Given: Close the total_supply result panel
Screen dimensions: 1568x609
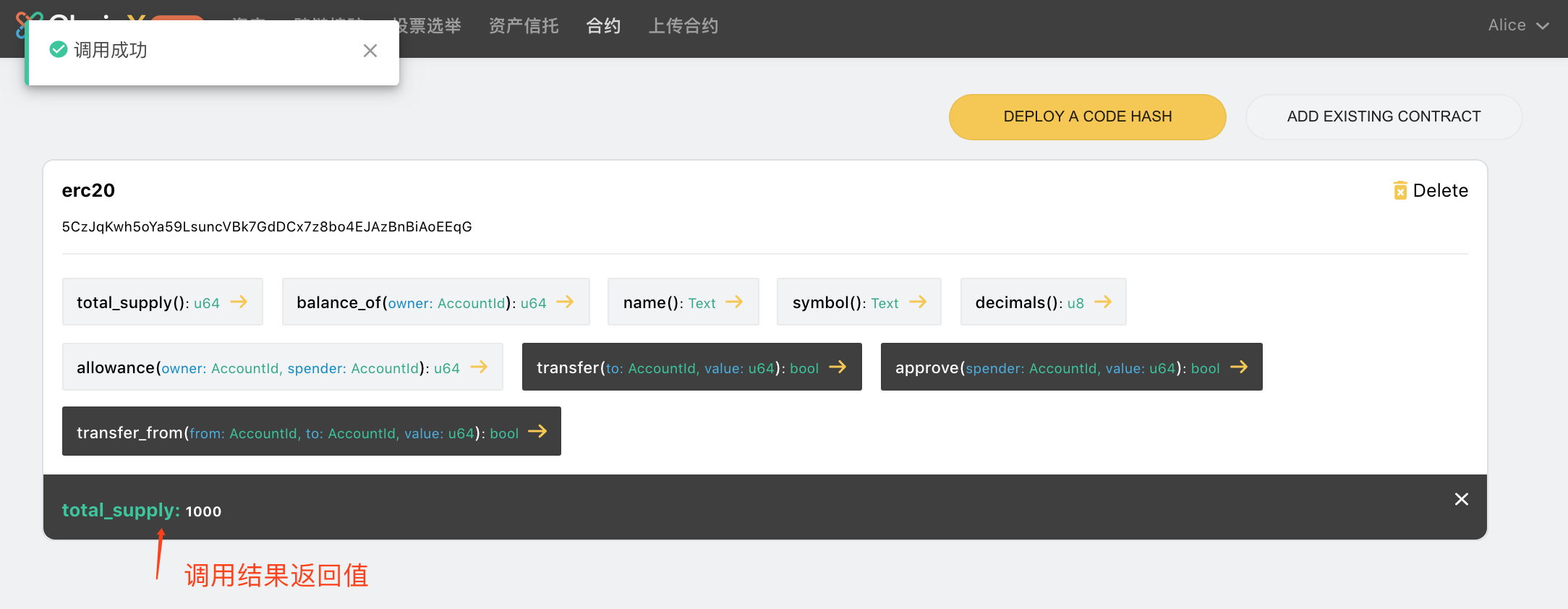Looking at the screenshot, I should point(1462,499).
